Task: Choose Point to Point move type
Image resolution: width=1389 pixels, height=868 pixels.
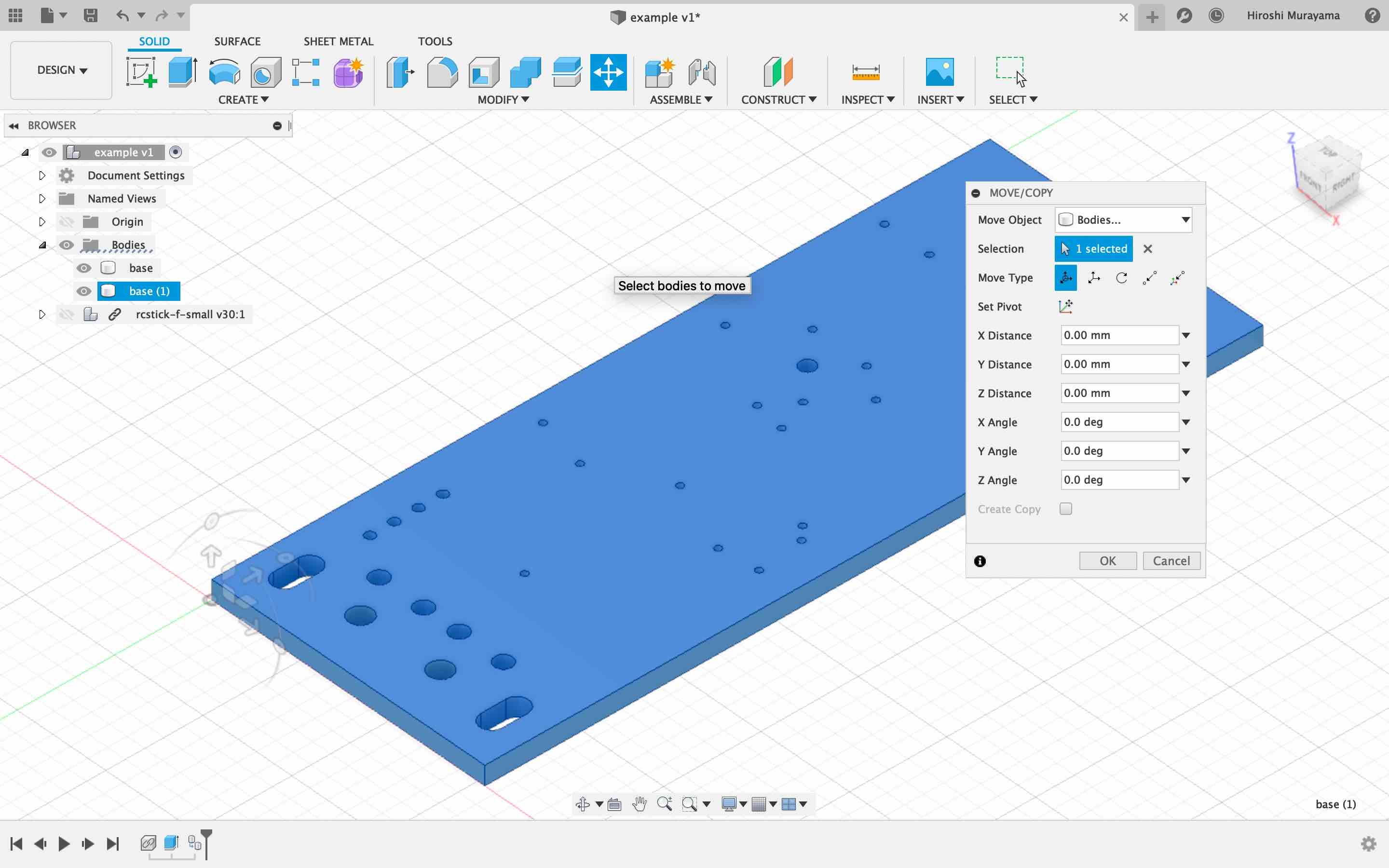Action: [1150, 278]
